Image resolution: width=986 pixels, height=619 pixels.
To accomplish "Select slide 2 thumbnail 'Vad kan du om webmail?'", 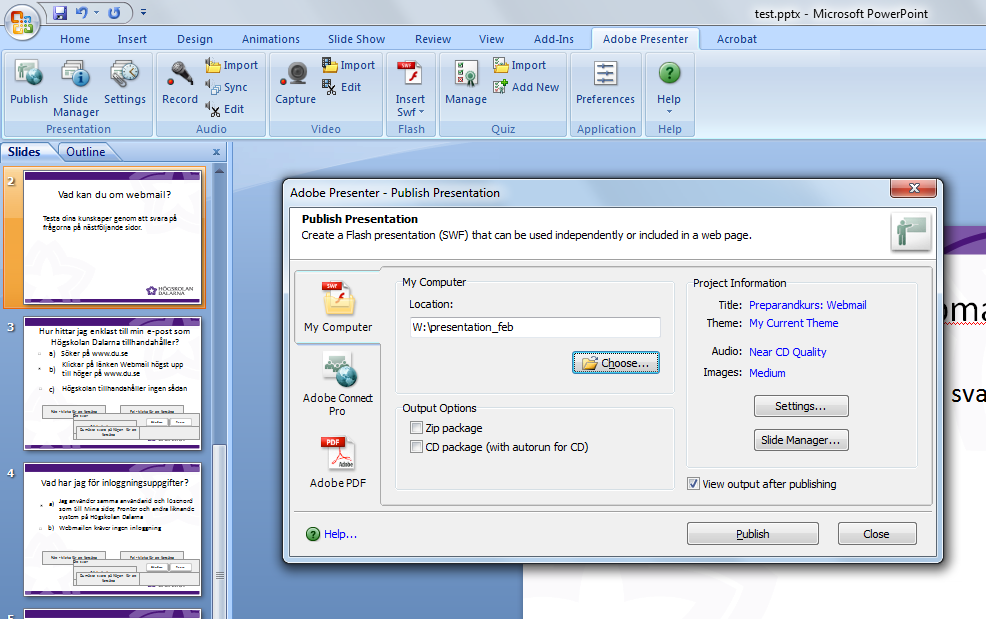I will (113, 237).
